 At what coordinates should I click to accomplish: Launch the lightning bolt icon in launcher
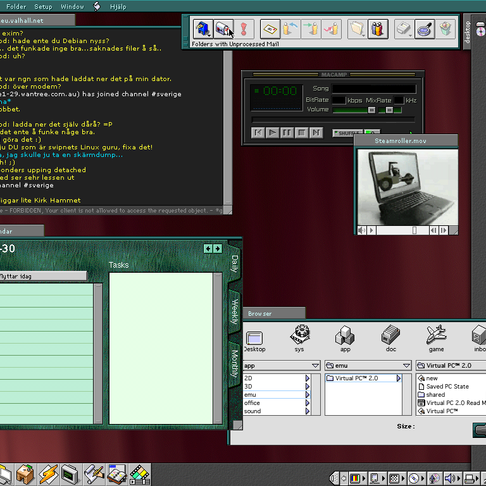(49, 475)
